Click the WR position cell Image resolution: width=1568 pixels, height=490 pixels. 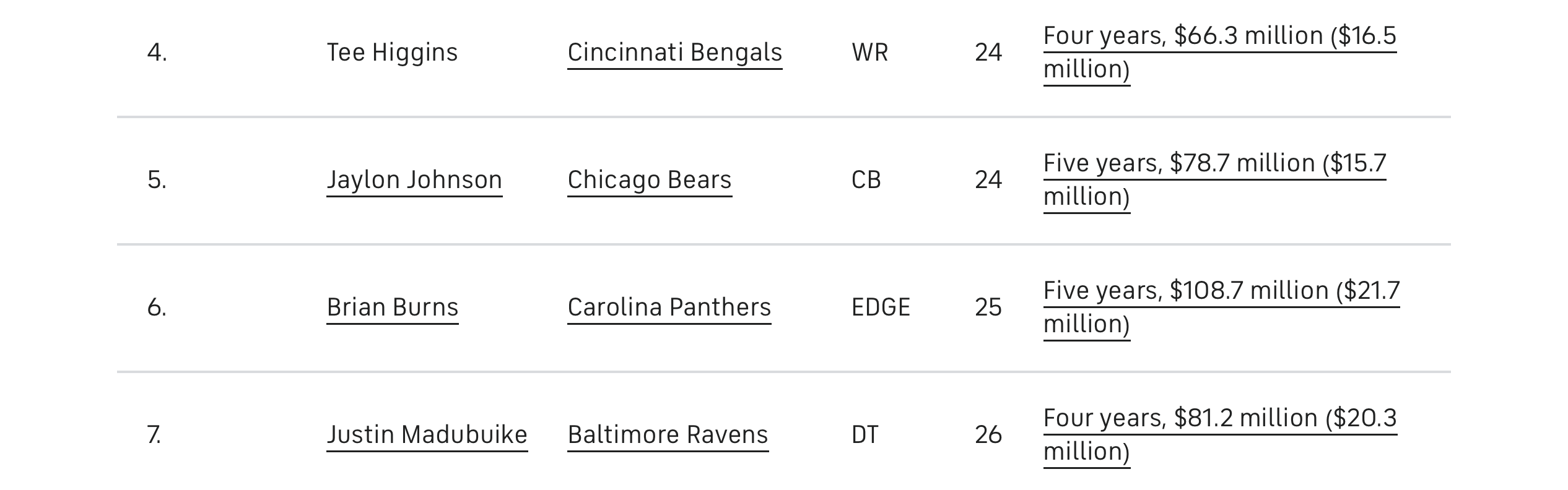(x=870, y=53)
